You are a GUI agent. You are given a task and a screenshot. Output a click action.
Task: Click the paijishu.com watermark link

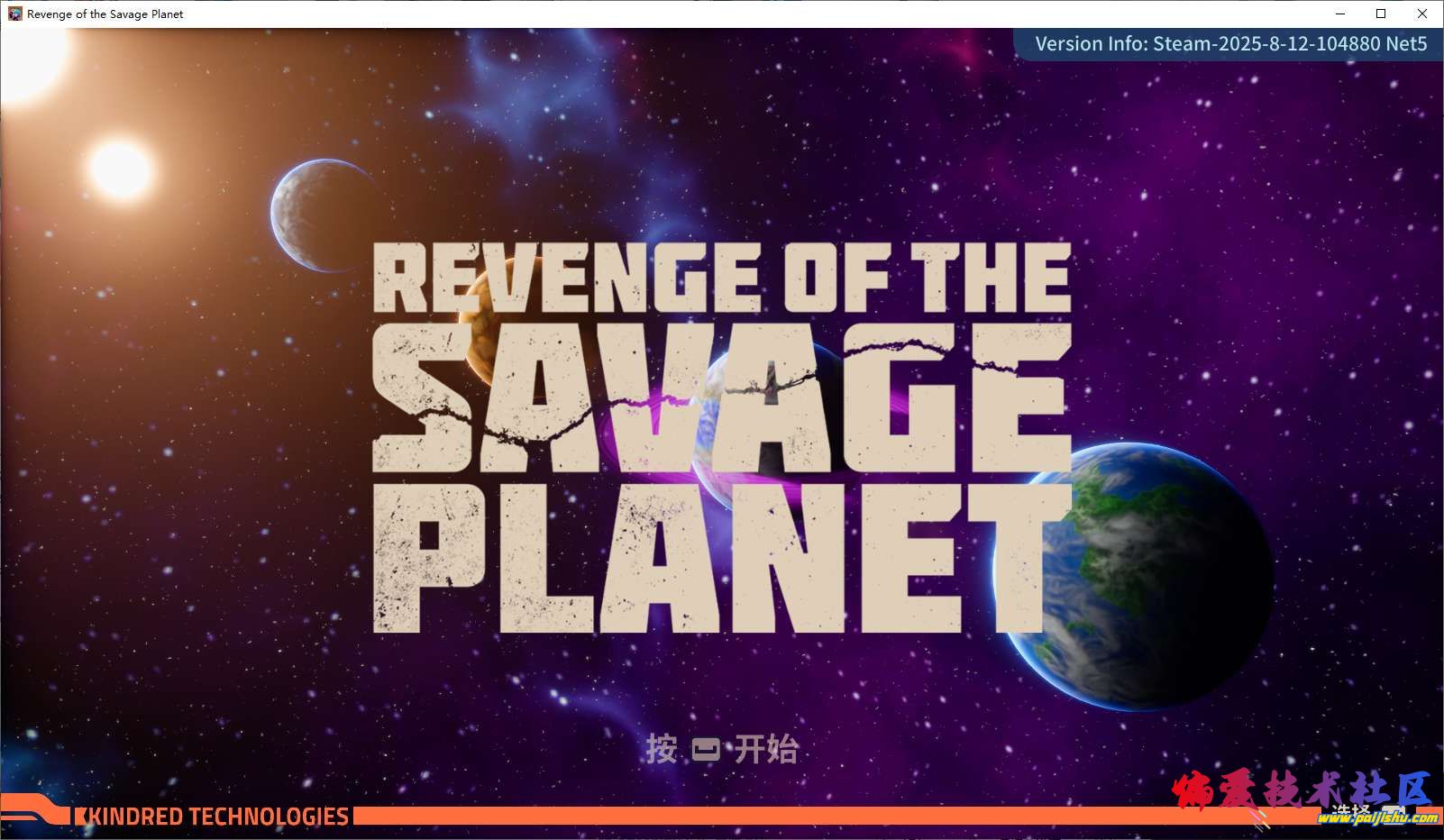(x=1377, y=818)
